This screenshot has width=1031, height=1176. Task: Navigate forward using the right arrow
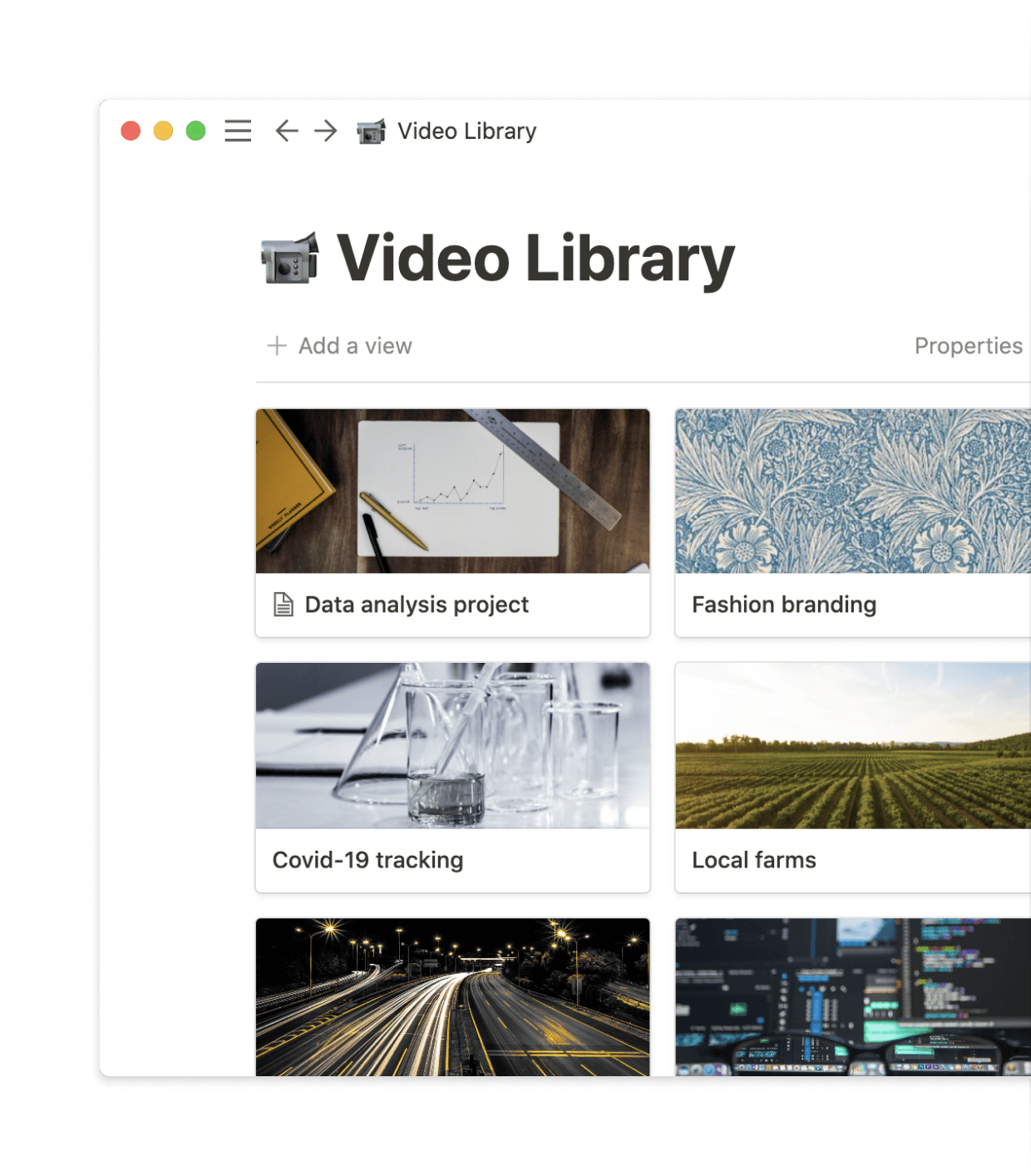tap(324, 131)
